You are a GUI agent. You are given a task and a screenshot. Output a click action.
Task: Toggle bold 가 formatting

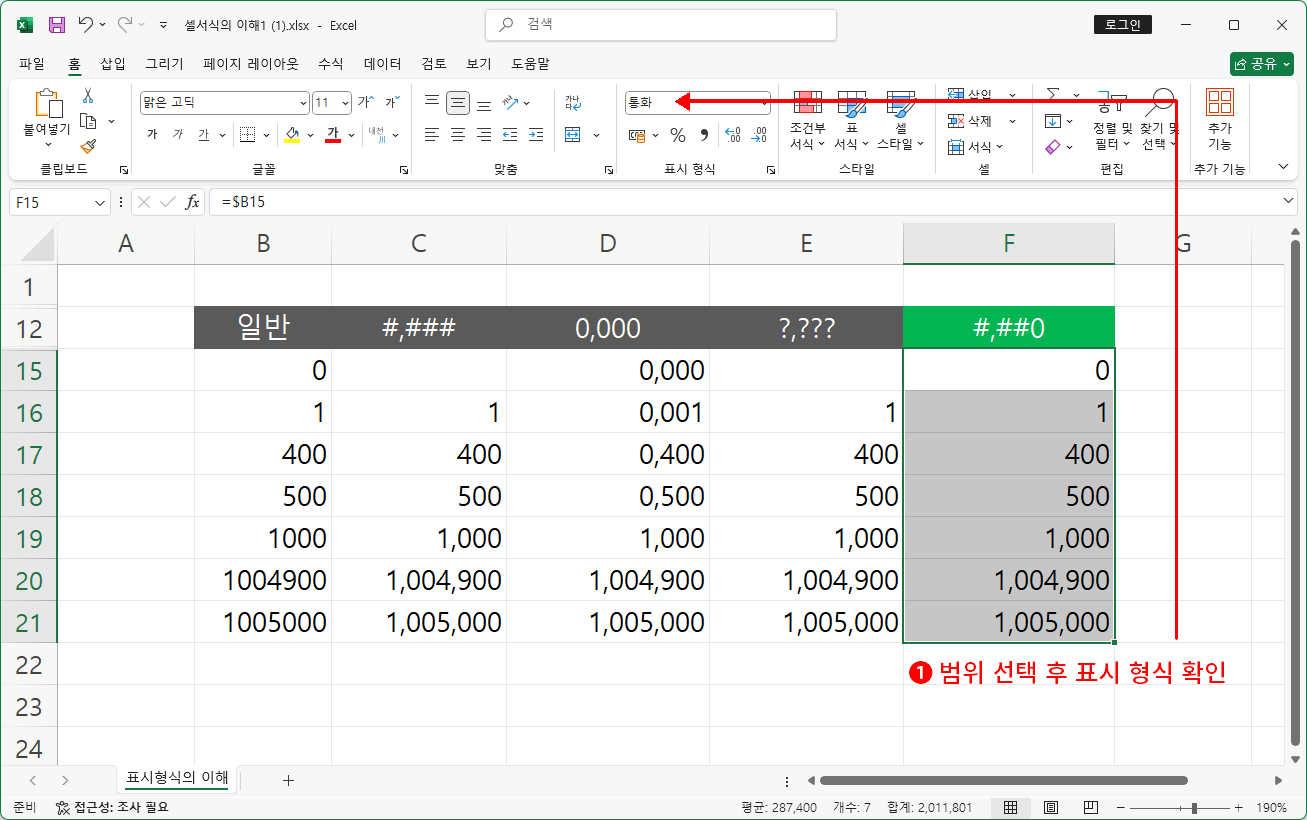152,134
